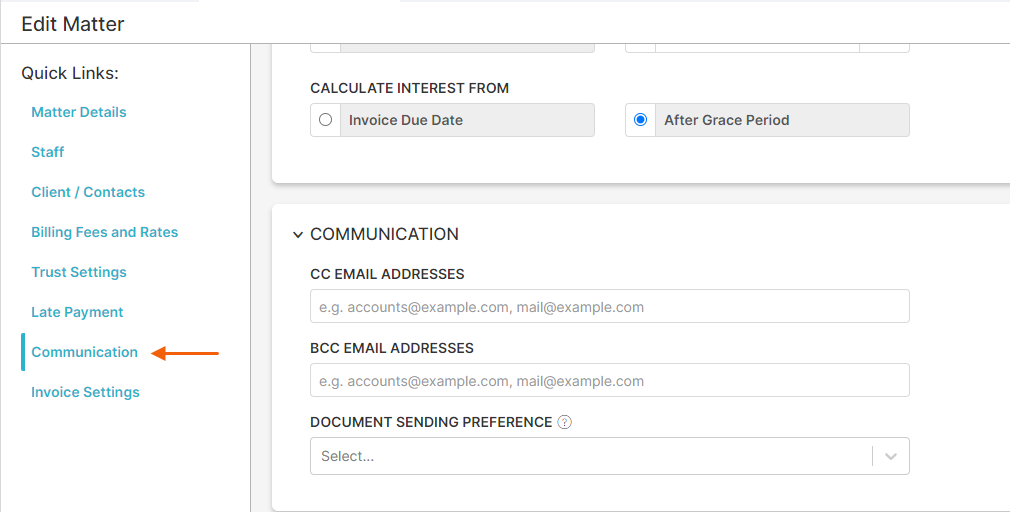Open Client / Contacts quick link
This screenshot has width=1010, height=512.
click(x=88, y=192)
